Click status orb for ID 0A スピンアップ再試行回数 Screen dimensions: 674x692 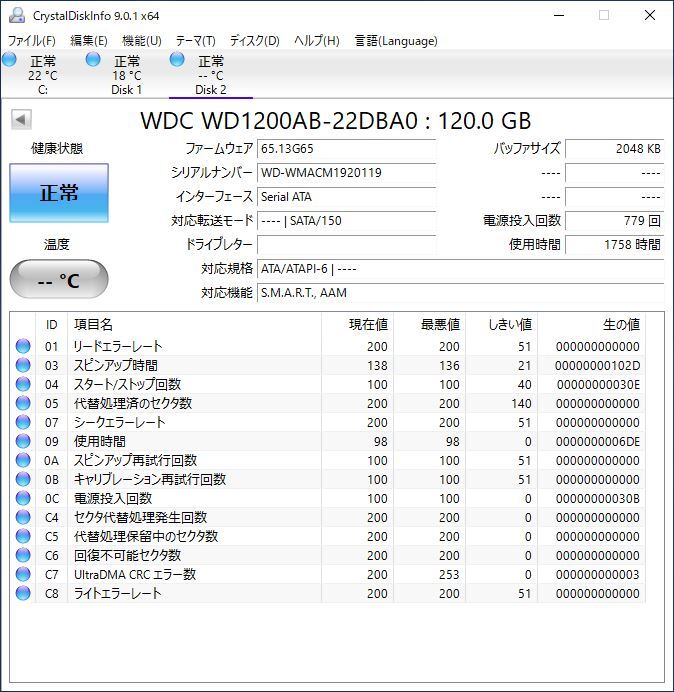pos(23,460)
